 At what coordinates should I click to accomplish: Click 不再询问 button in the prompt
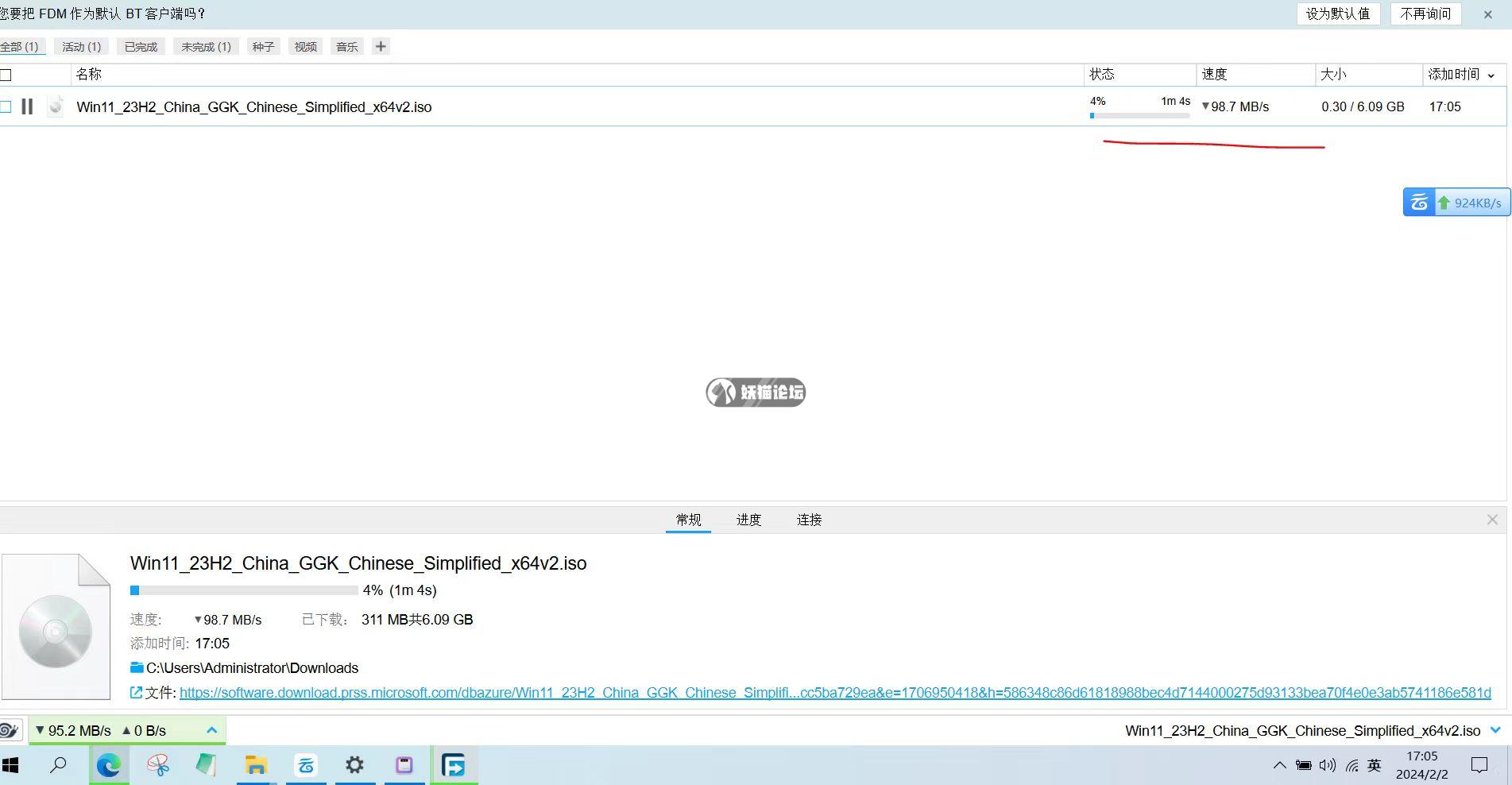tap(1425, 14)
